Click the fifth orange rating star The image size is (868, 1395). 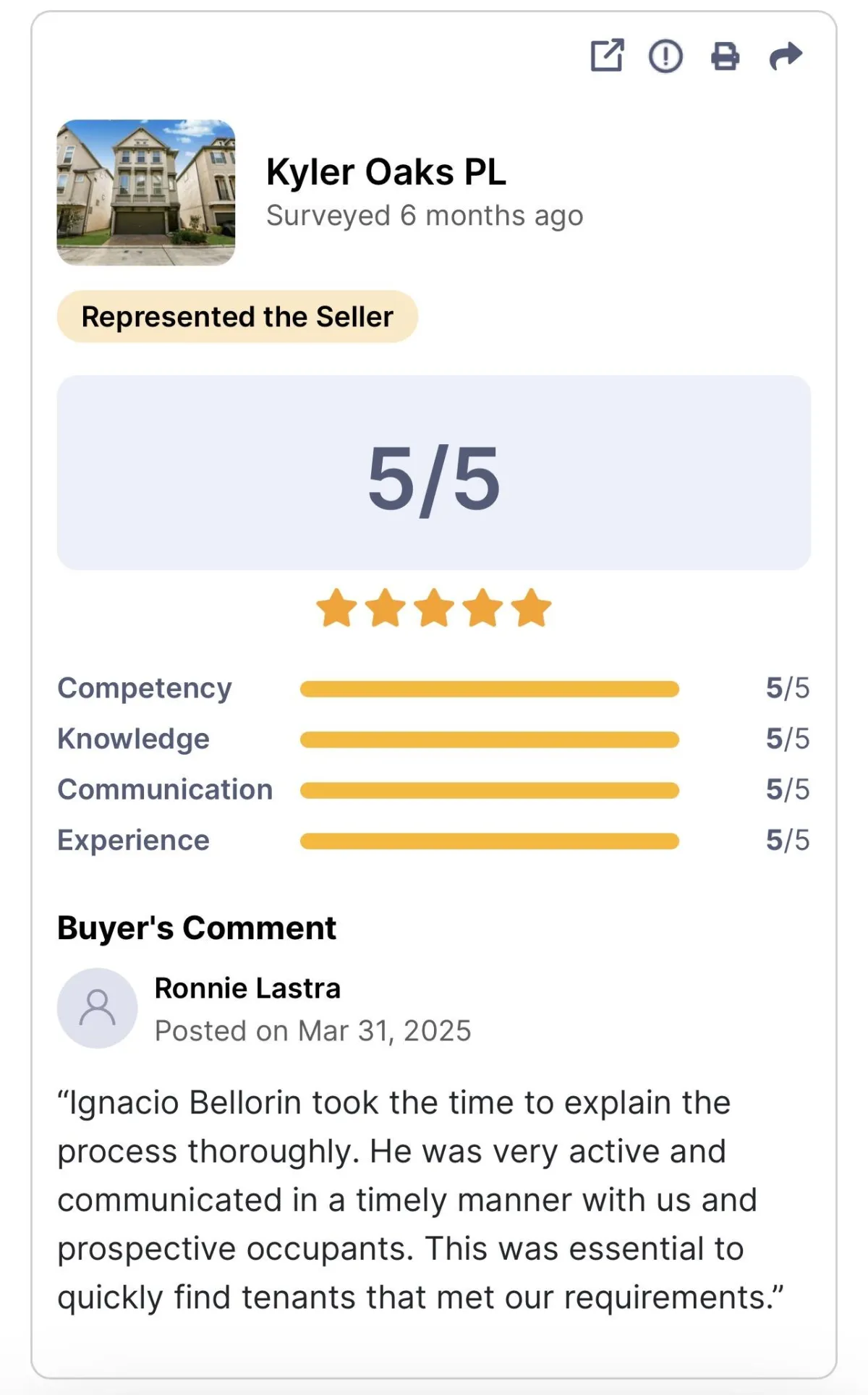point(532,608)
